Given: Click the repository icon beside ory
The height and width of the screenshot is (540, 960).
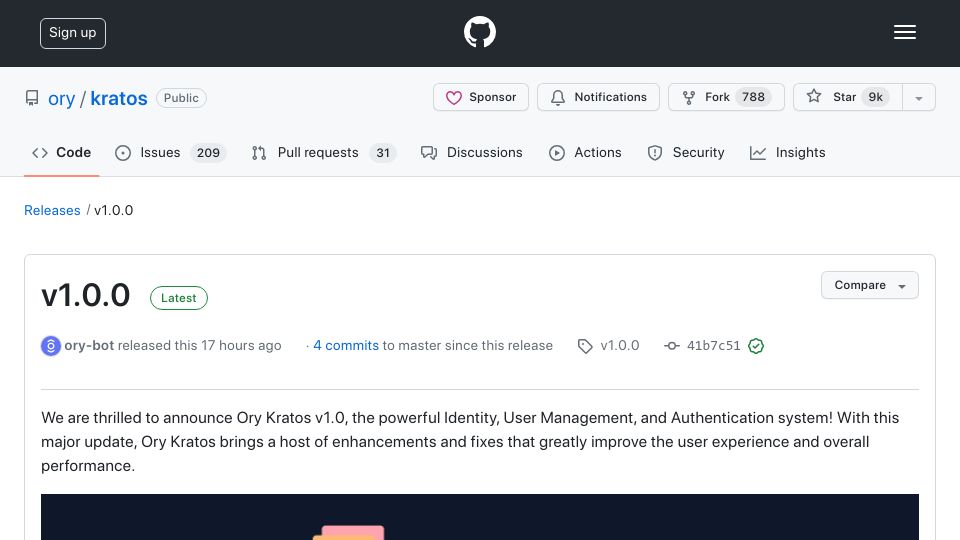Looking at the screenshot, I should (x=32, y=98).
